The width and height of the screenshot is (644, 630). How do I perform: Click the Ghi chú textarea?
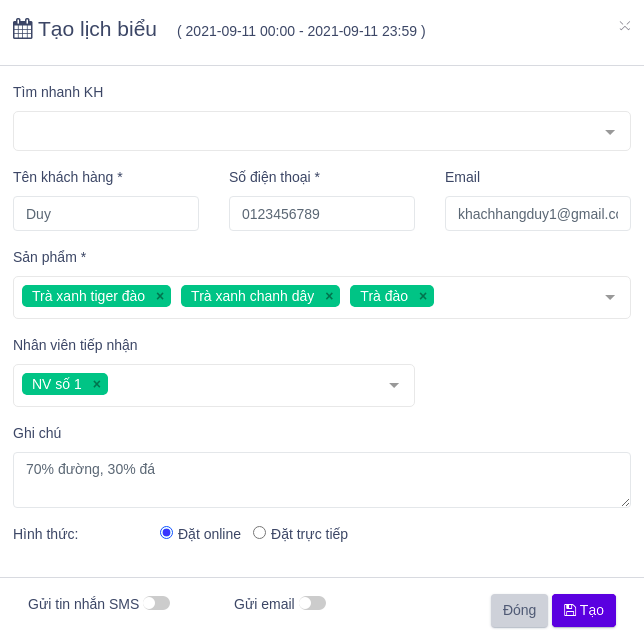point(321,480)
